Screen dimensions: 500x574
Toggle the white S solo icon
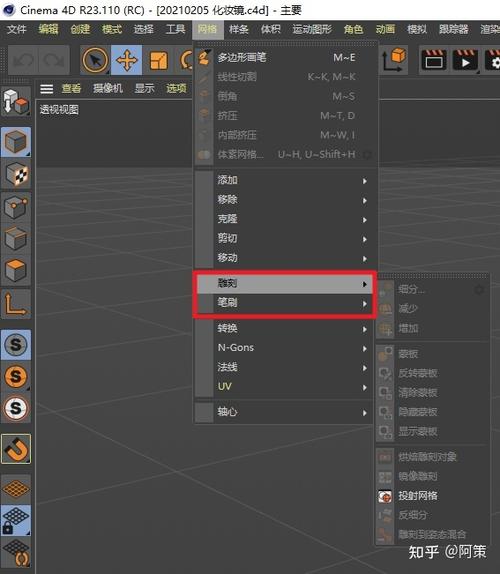16,407
